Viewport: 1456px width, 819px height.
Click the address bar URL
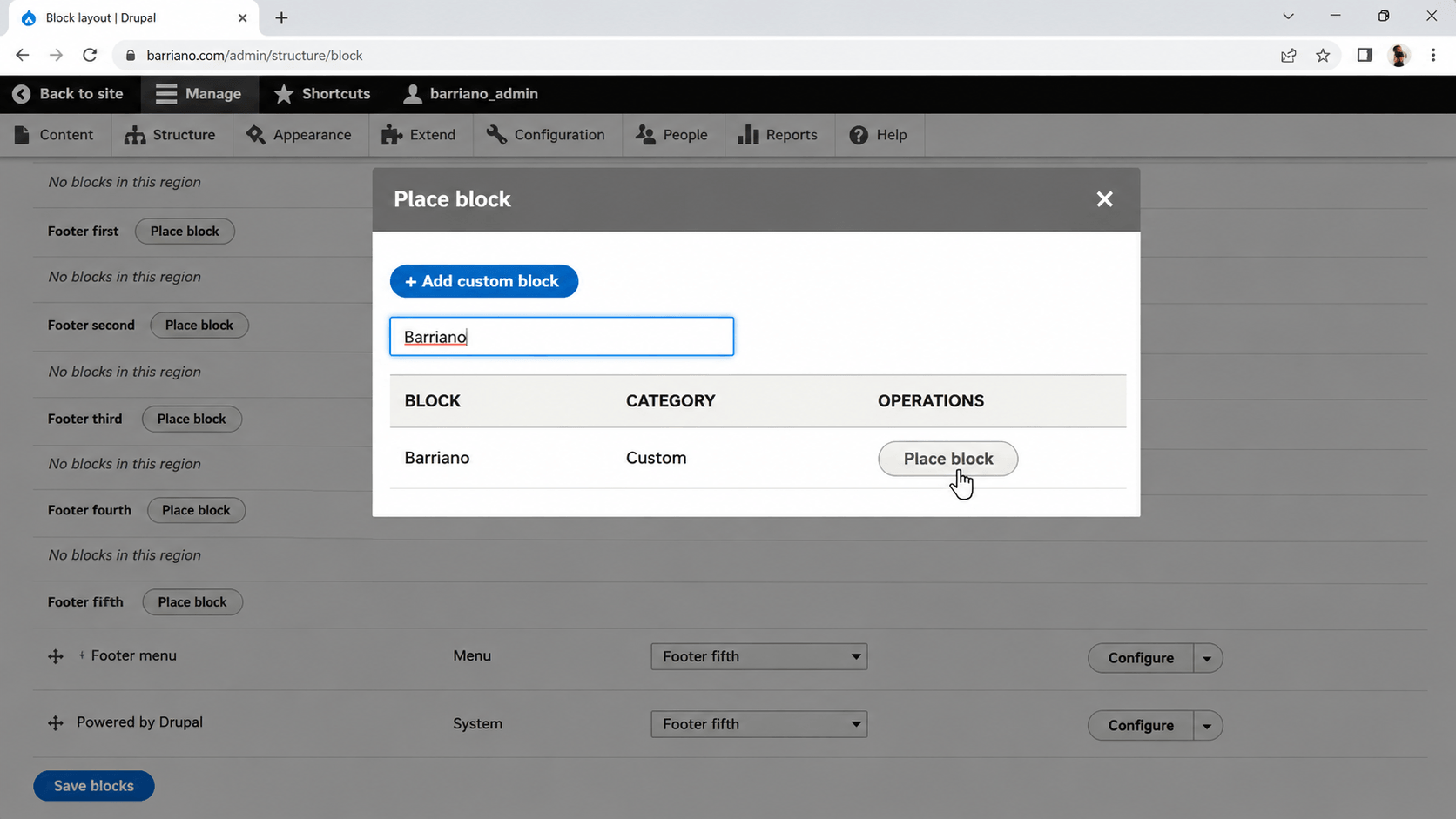(x=254, y=56)
